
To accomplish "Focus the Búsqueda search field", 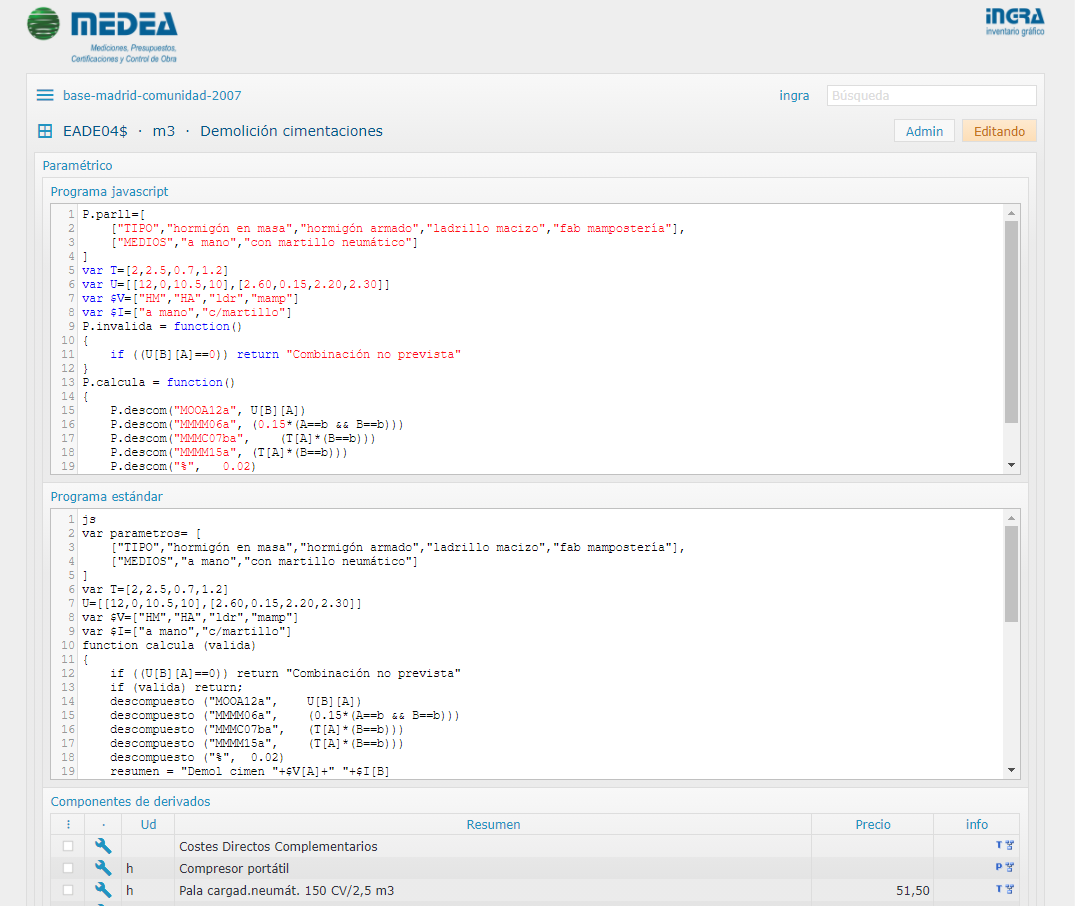I will pos(931,96).
